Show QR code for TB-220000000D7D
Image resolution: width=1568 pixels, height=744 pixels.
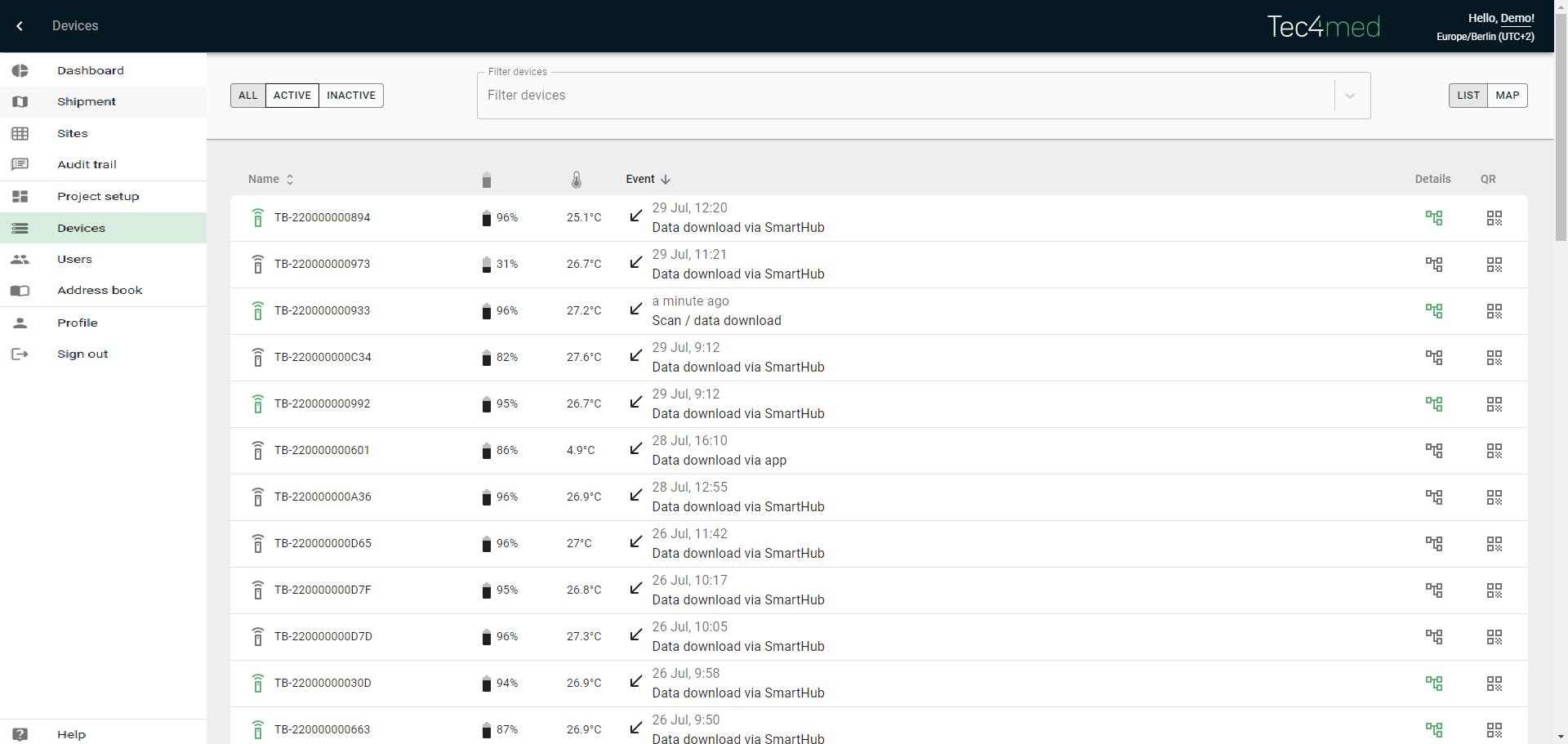coord(1494,637)
